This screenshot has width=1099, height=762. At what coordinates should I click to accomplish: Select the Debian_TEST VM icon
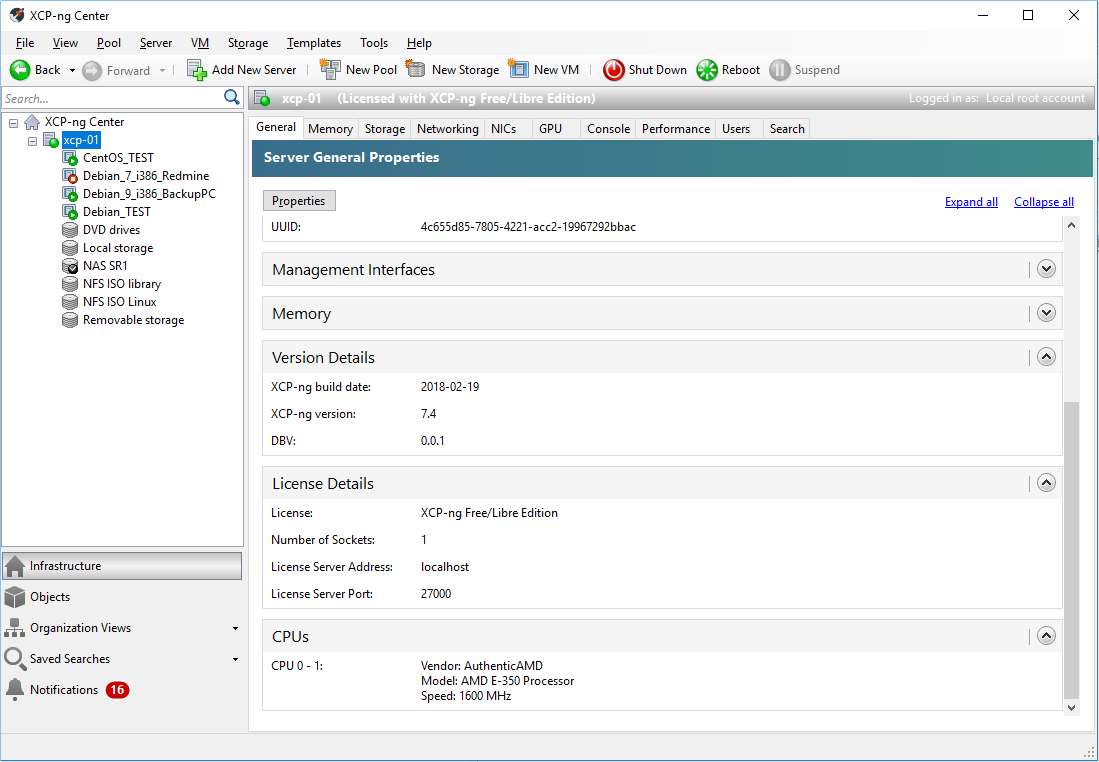coord(69,212)
